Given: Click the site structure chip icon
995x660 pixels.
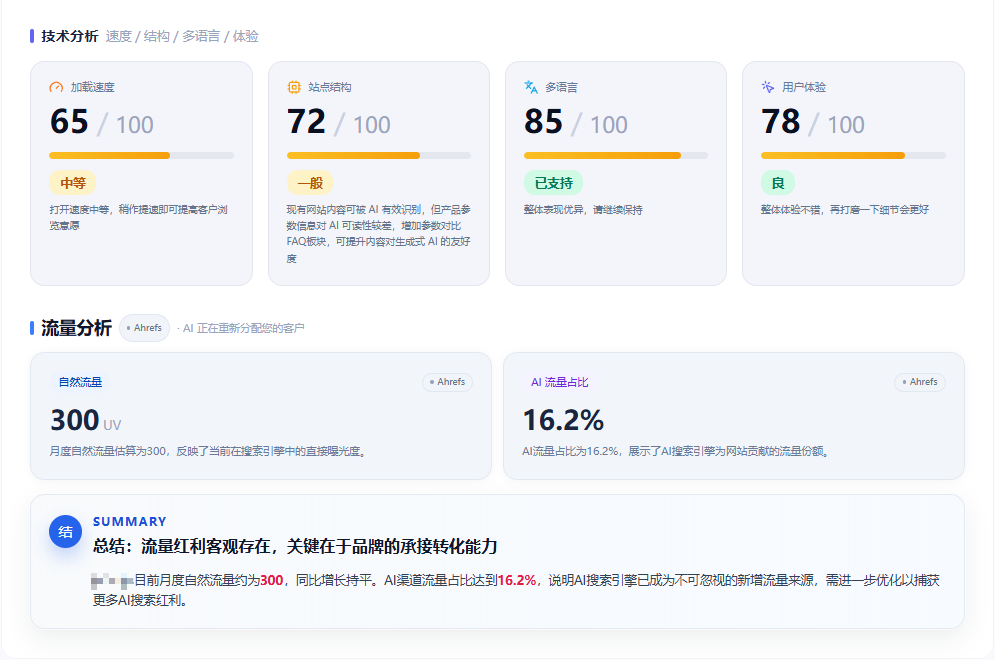Looking at the screenshot, I should pyautogui.click(x=294, y=87).
